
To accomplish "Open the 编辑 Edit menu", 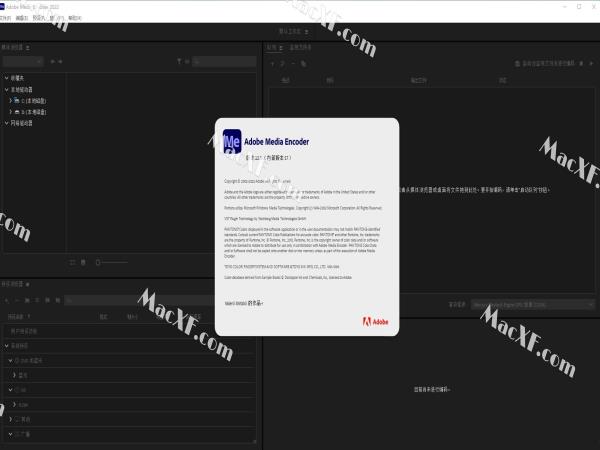I will (x=22, y=18).
